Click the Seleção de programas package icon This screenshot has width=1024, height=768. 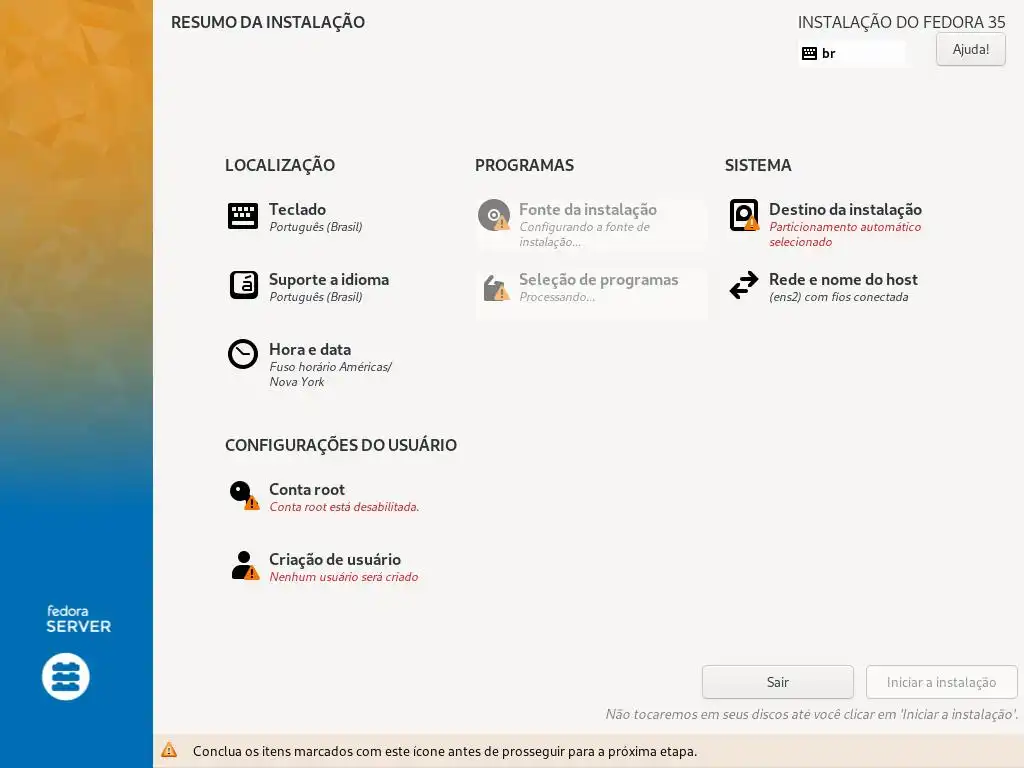[x=496, y=287]
